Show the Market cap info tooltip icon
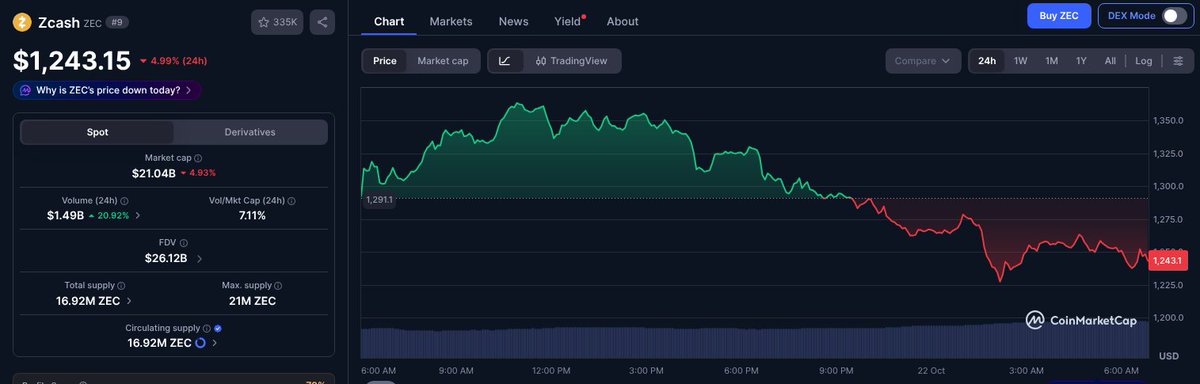The height and width of the screenshot is (384, 1200). point(198,158)
